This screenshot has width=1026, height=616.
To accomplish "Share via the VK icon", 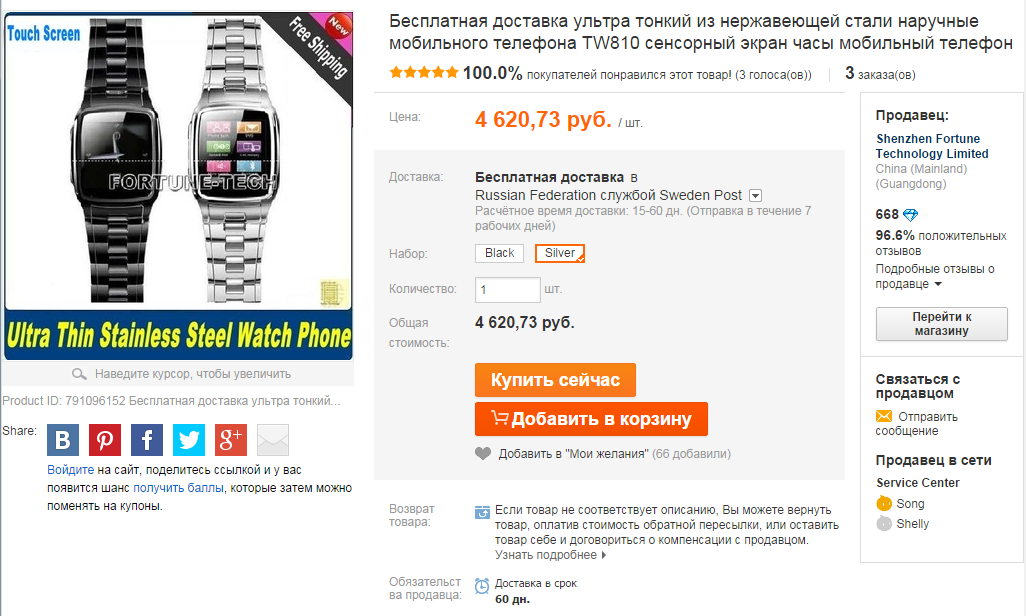I will tap(63, 439).
